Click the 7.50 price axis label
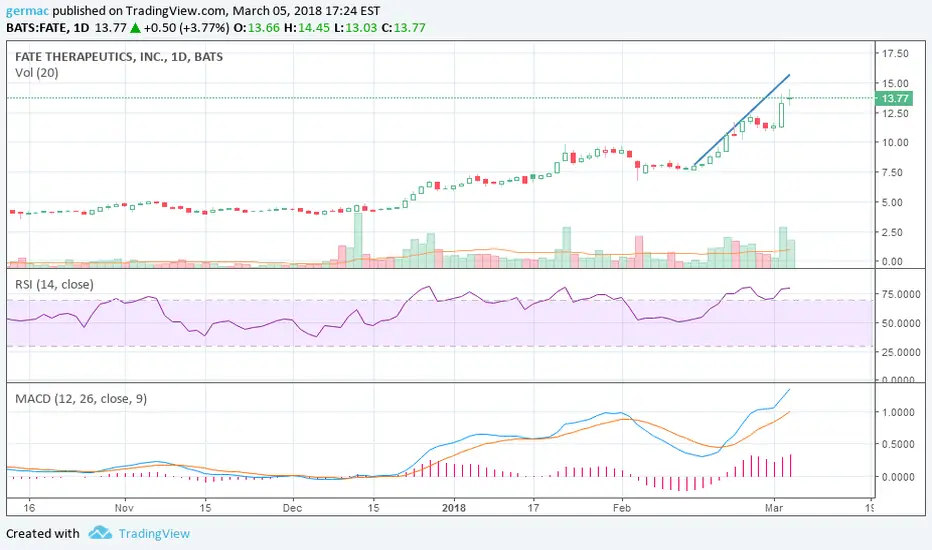This screenshot has width=932, height=550. tap(892, 172)
